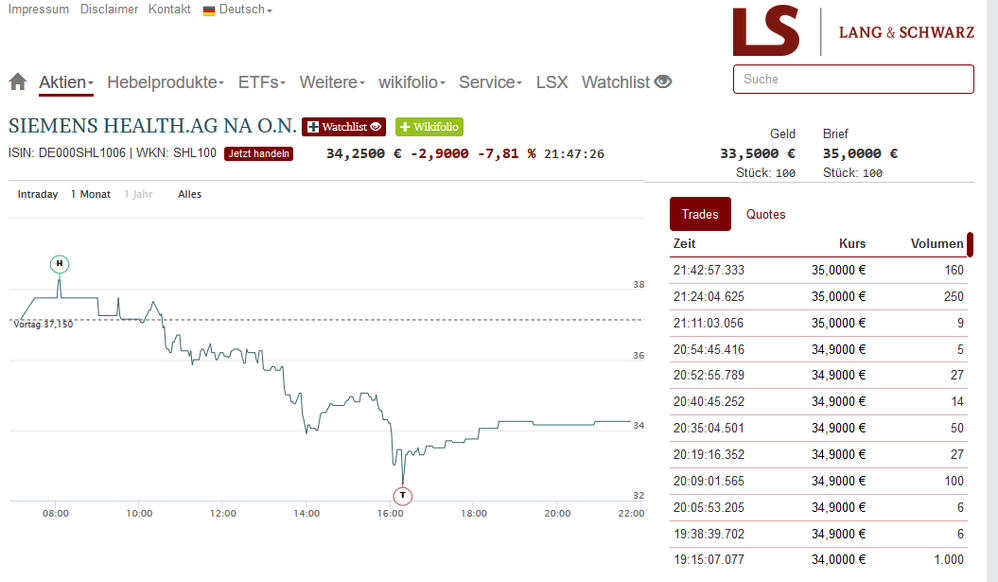Image resolution: width=998 pixels, height=582 pixels.
Task: Switch to the Trades tab
Action: [700, 214]
